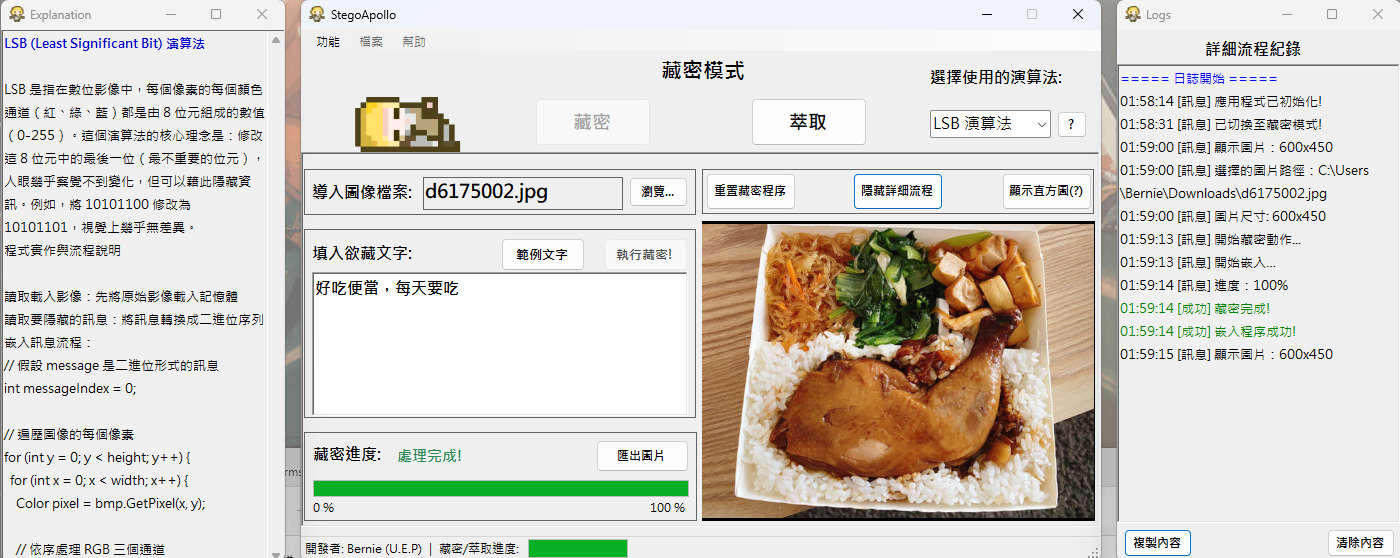Click the bento lunch preview image
Screen dimensions: 1400x558
(898, 371)
